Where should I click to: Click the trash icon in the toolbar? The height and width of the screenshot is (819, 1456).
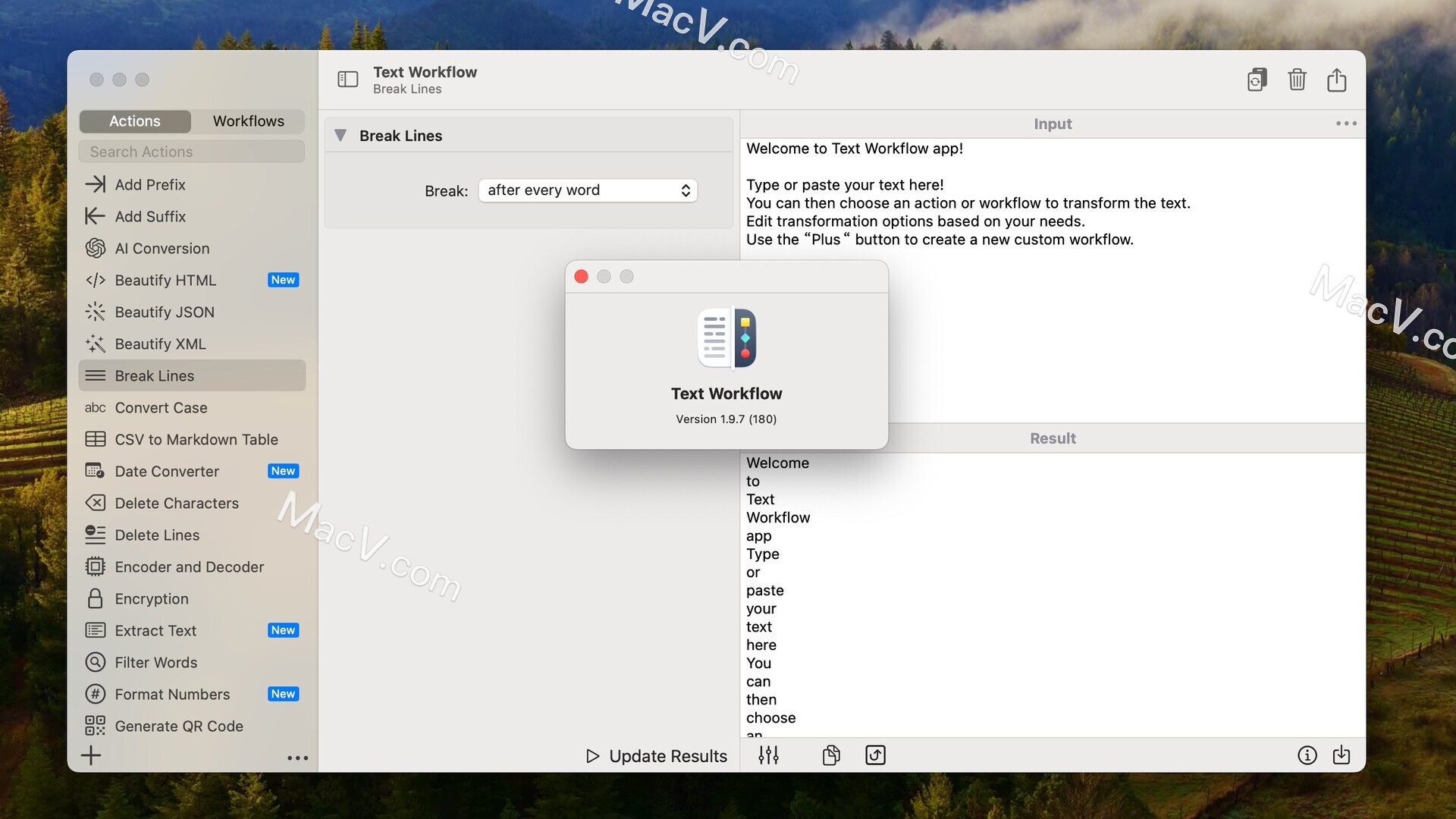point(1297,80)
